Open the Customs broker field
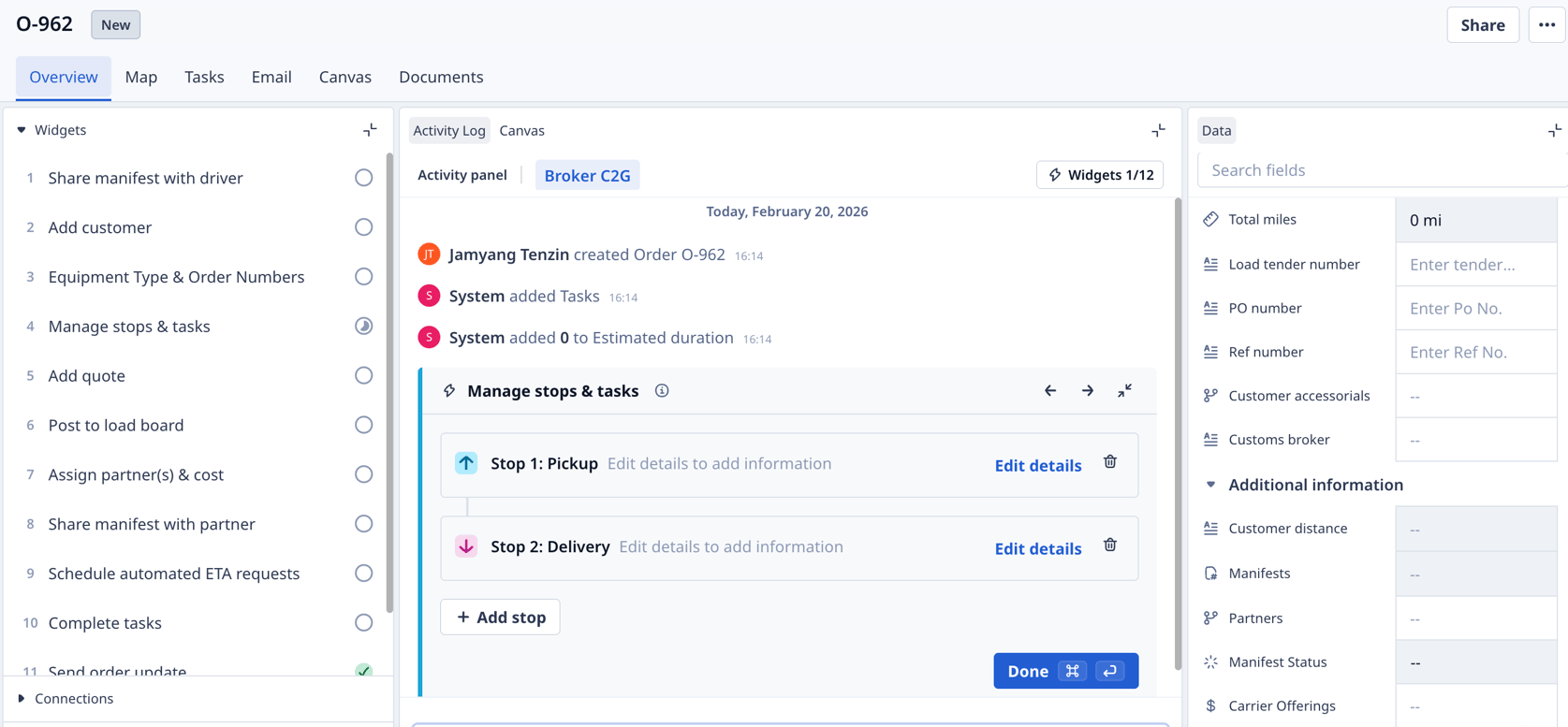Screen dimensions: 1568x727 1476,440
